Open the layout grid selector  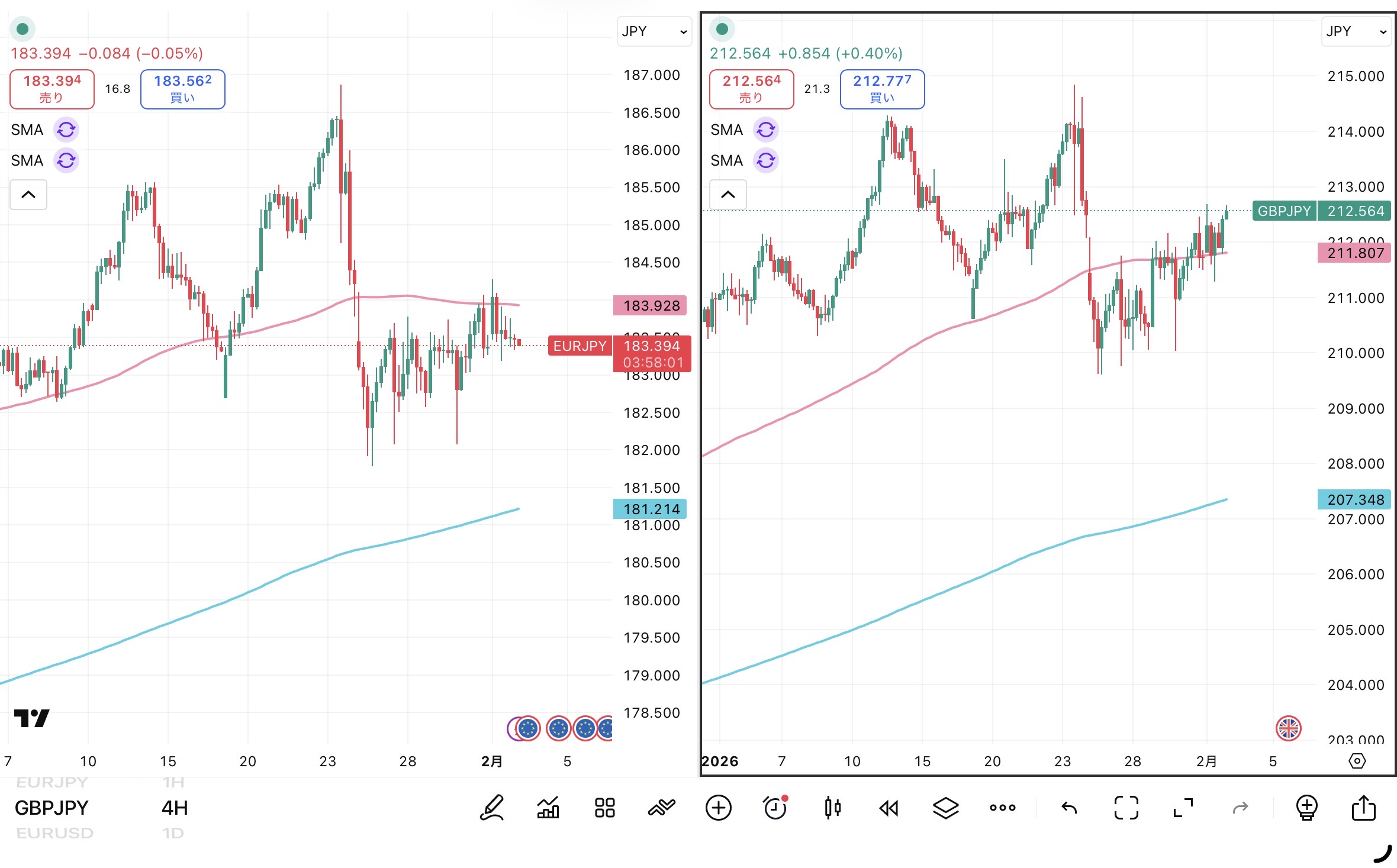pyautogui.click(x=604, y=808)
